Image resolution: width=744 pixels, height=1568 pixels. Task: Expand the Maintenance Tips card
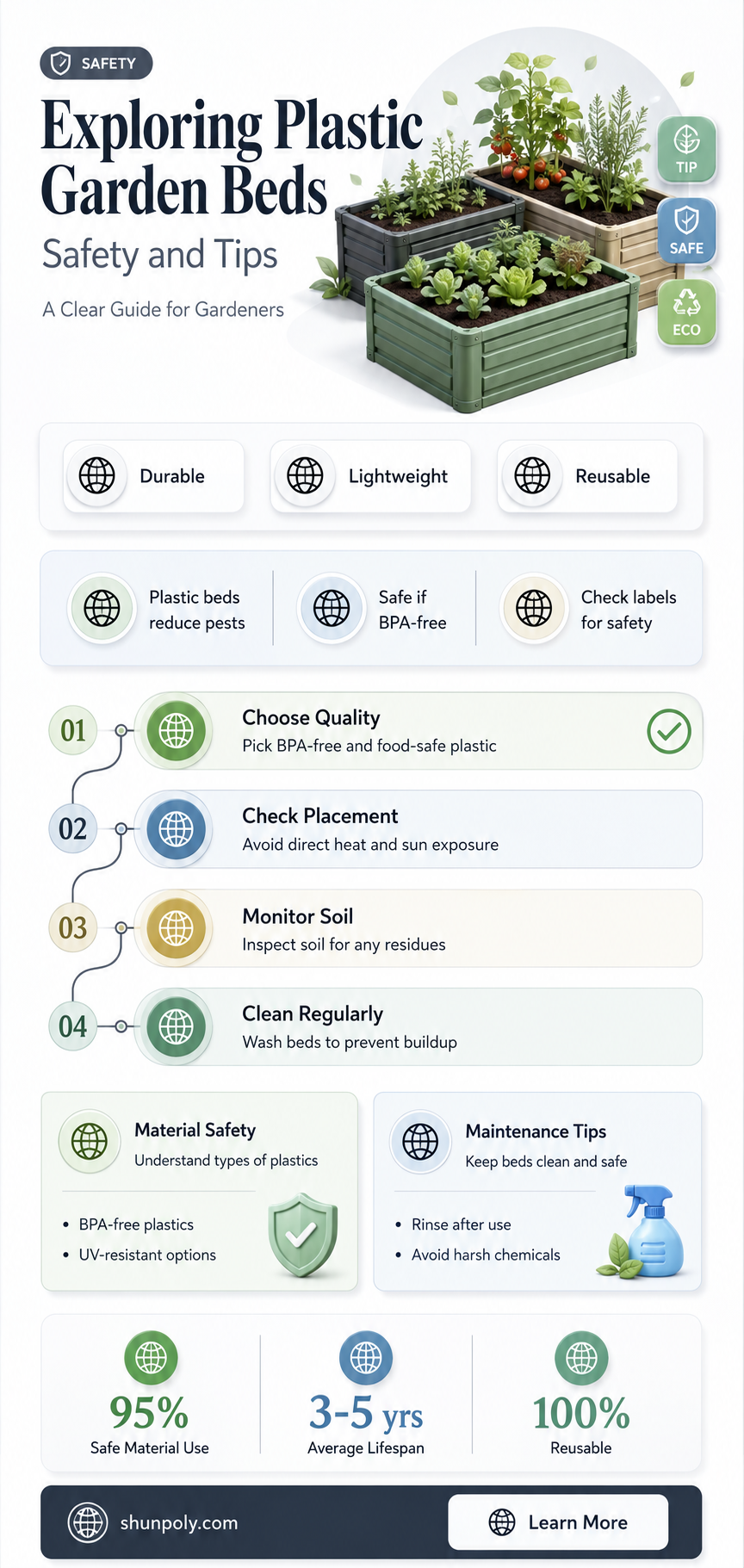click(x=537, y=1192)
